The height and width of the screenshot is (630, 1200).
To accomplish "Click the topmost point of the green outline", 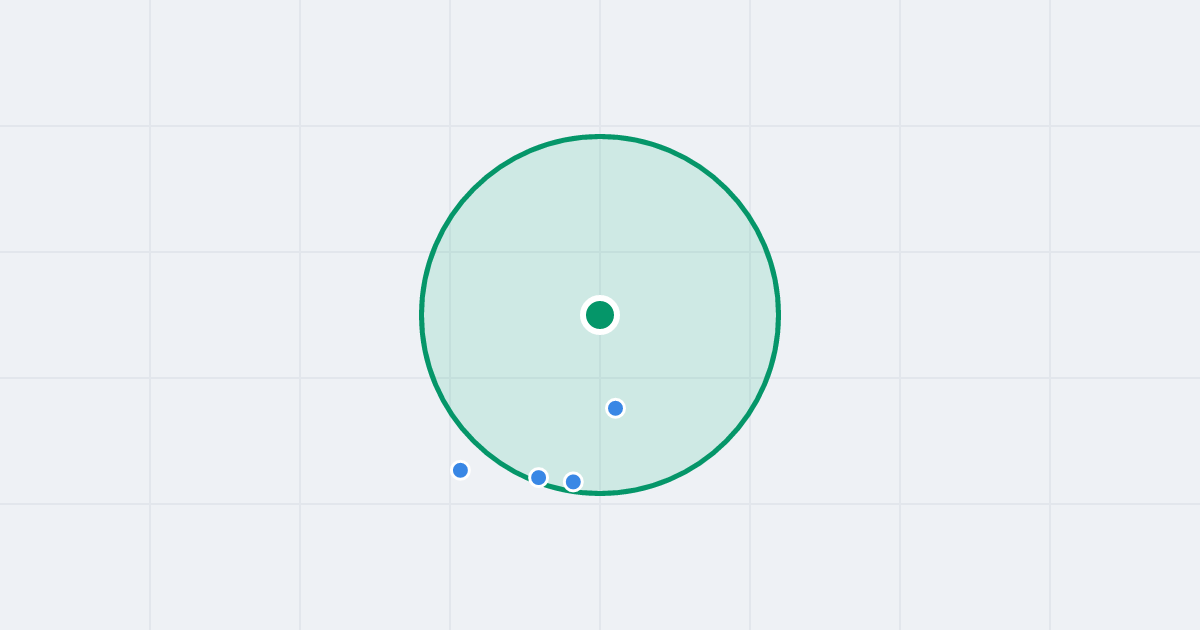I will [600, 136].
